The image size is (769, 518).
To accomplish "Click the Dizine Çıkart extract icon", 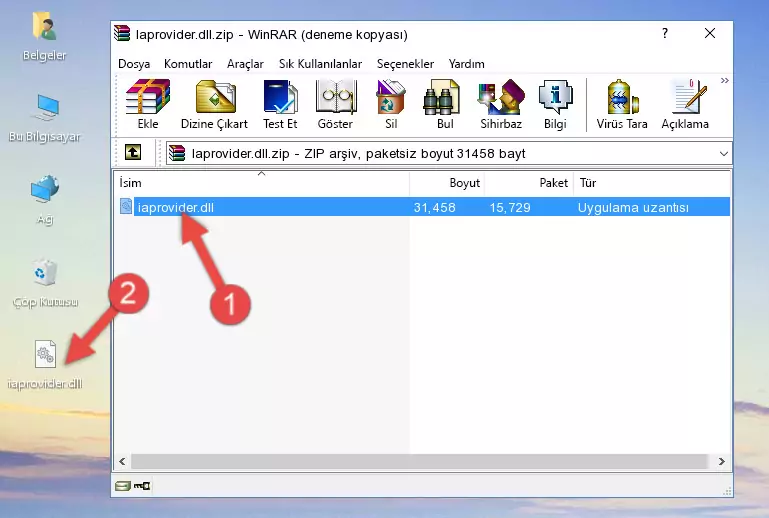I will pos(214,104).
